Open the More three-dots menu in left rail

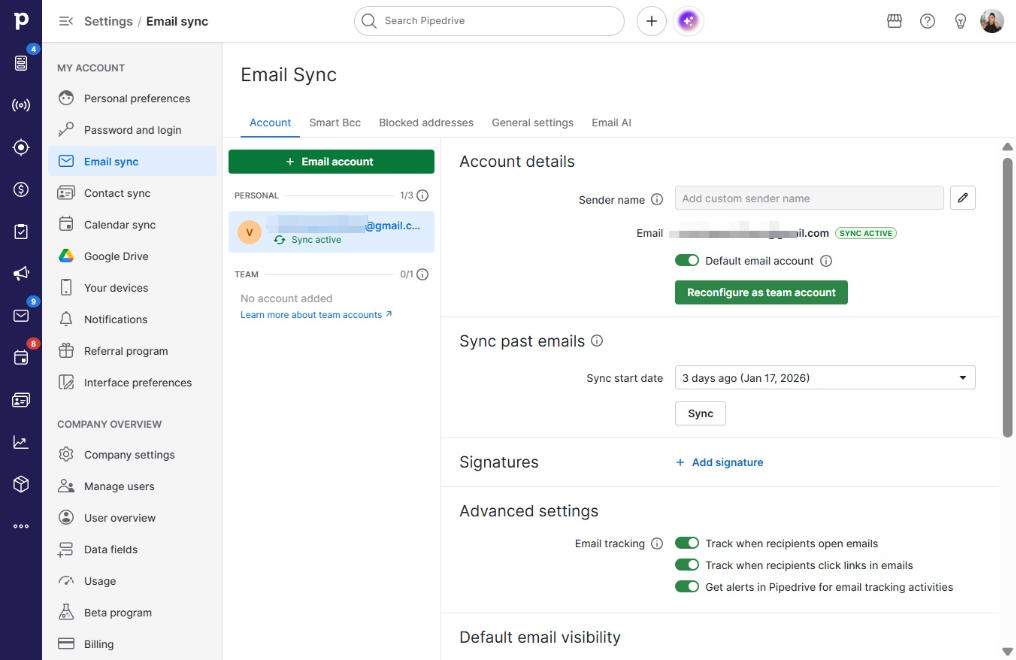21,526
